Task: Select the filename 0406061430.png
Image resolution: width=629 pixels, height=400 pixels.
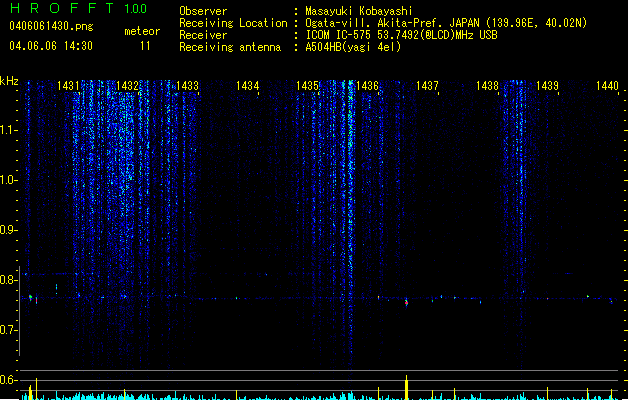Action: (x=51, y=26)
